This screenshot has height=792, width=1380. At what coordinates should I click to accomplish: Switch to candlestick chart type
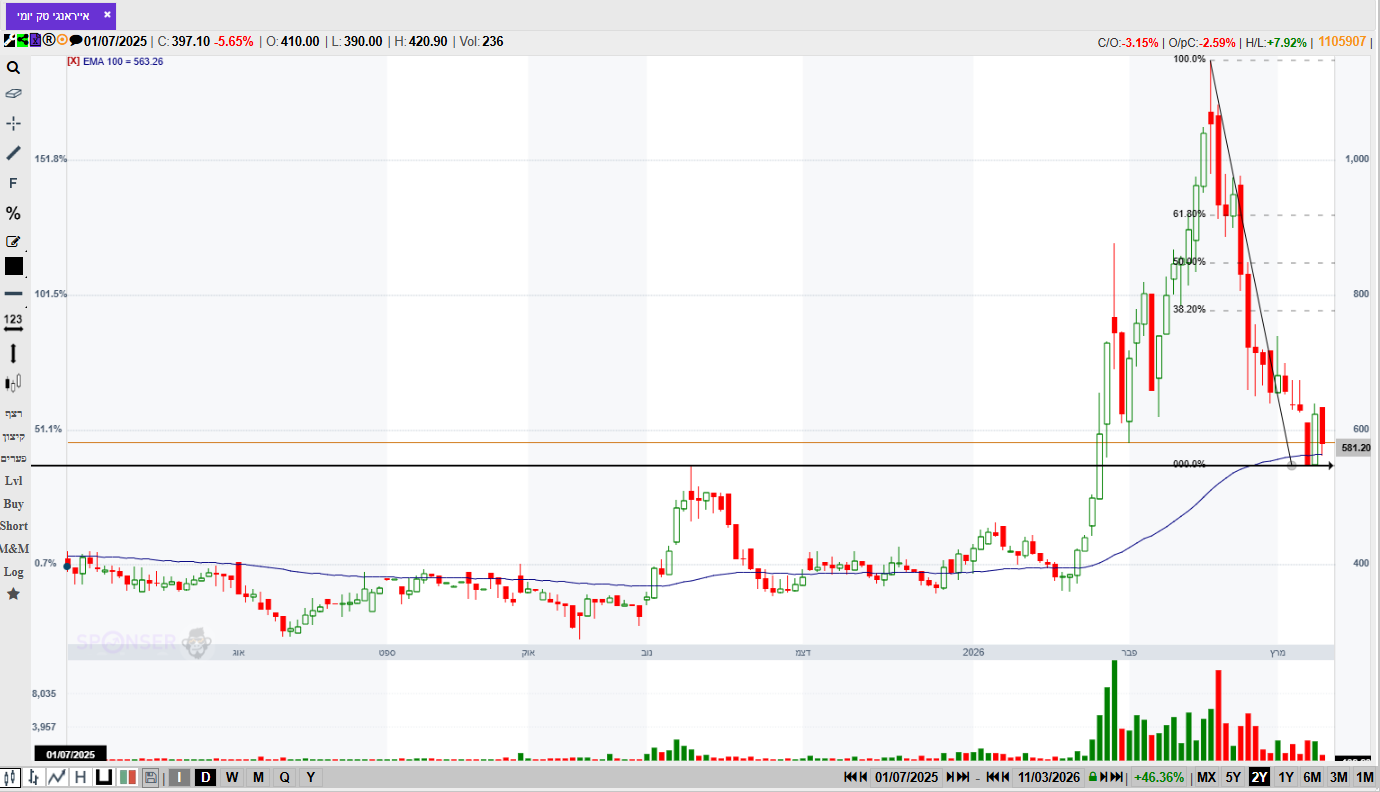pos(11,777)
